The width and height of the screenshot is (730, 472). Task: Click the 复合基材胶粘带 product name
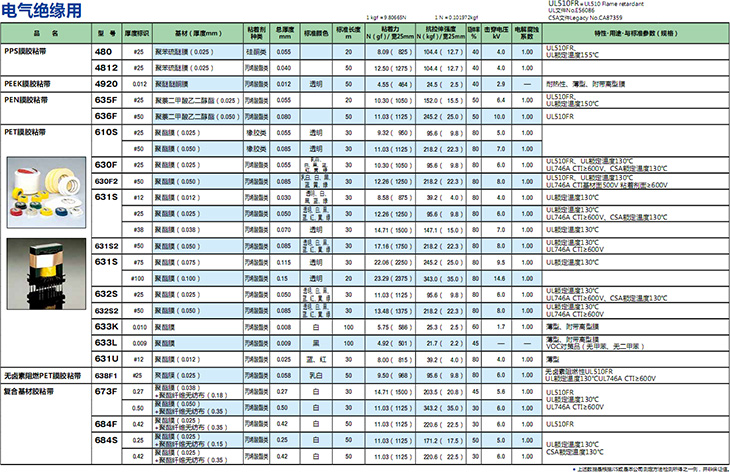pos(28,391)
